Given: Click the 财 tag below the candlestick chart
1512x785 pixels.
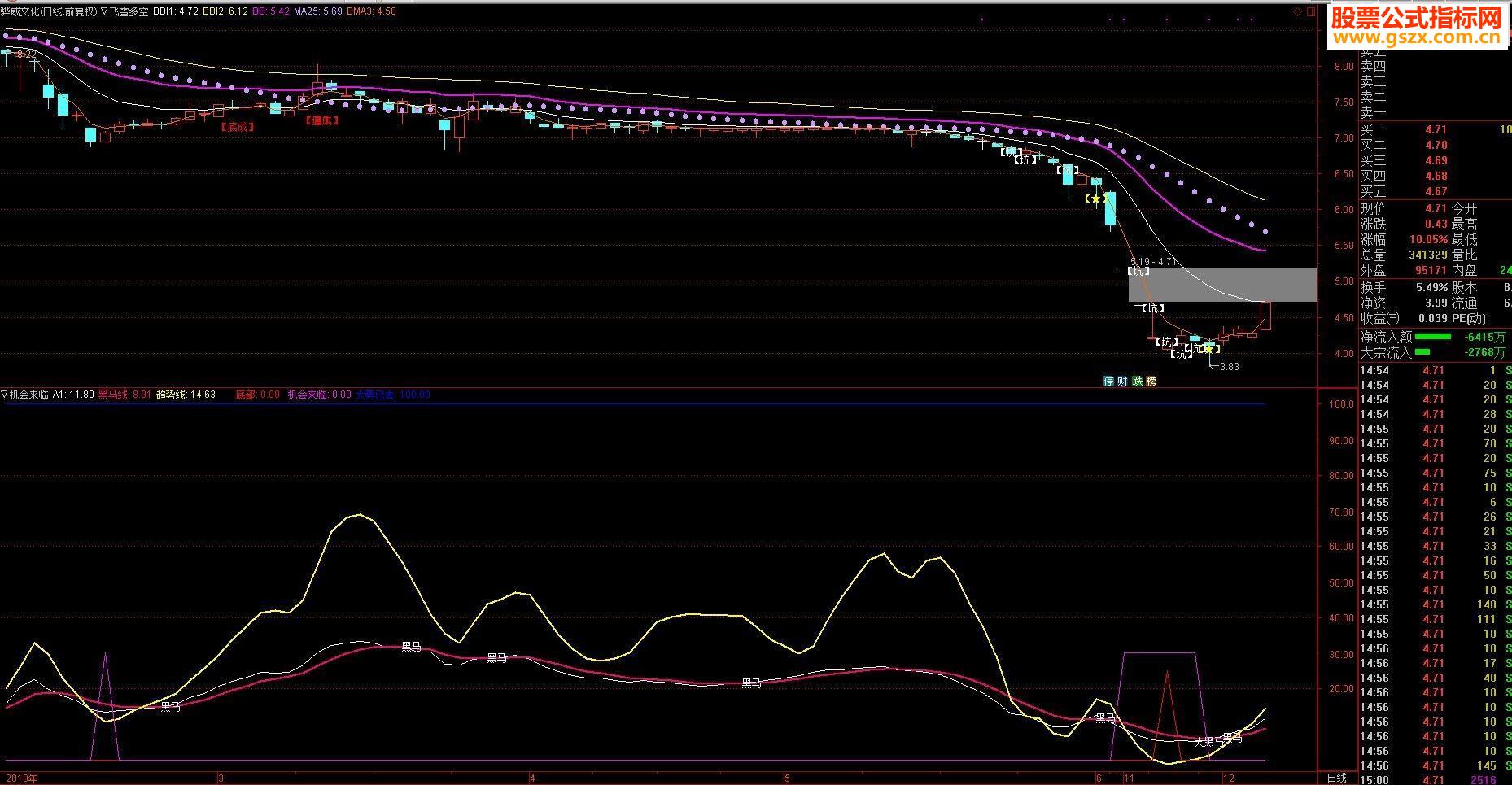Looking at the screenshot, I should pyautogui.click(x=1122, y=381).
